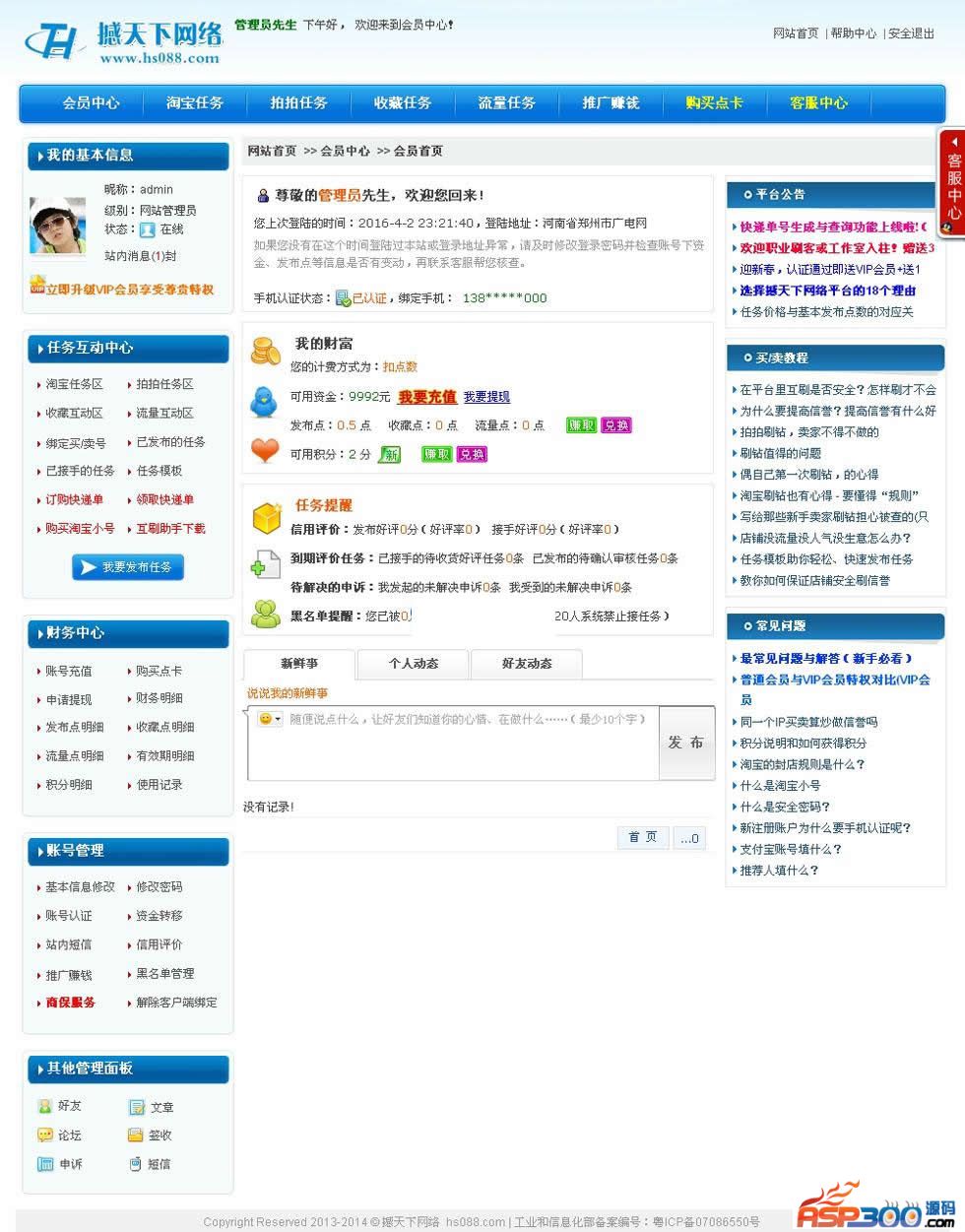The width and height of the screenshot is (965, 1232).
Task: Open 黑名单管理 link
Action: 165,973
